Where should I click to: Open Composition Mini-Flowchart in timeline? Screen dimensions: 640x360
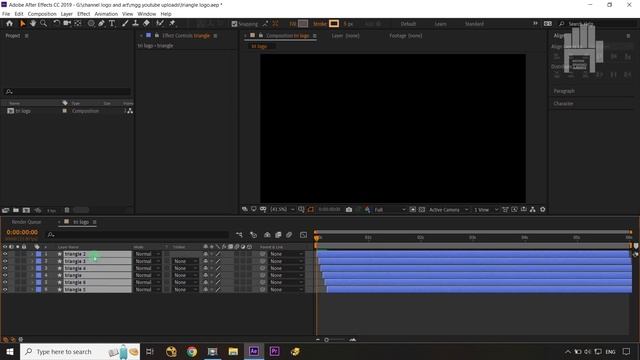(x=239, y=235)
